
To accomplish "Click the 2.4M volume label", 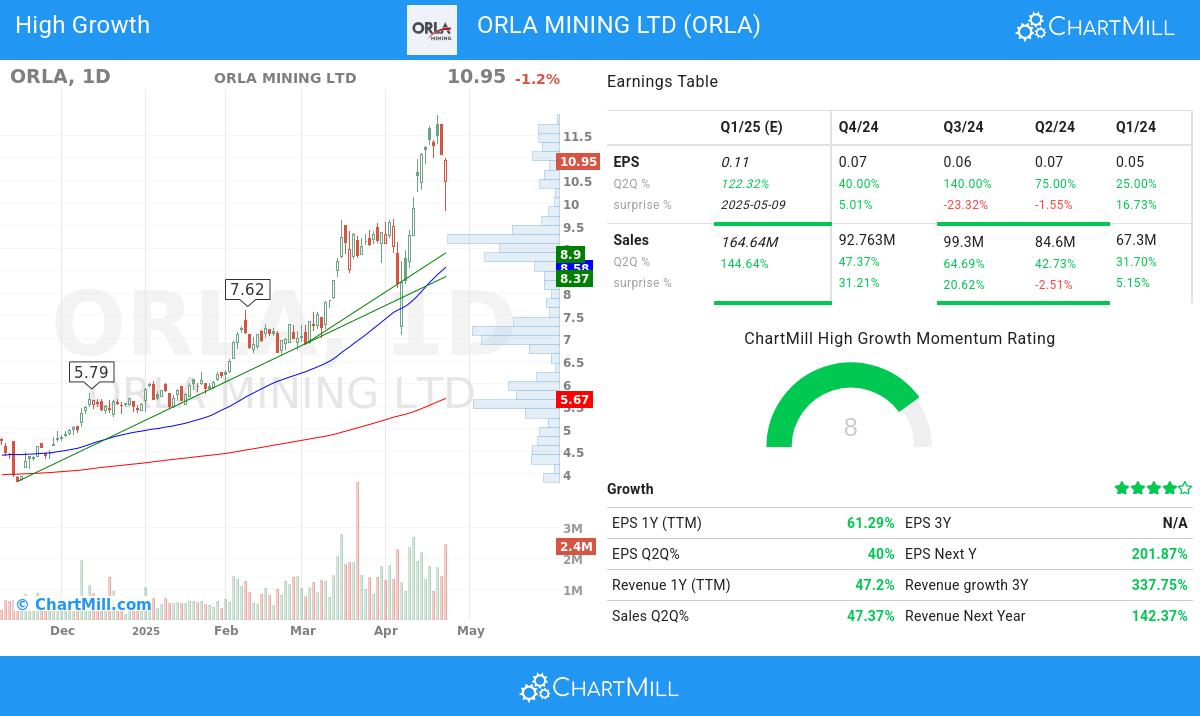I will [576, 546].
